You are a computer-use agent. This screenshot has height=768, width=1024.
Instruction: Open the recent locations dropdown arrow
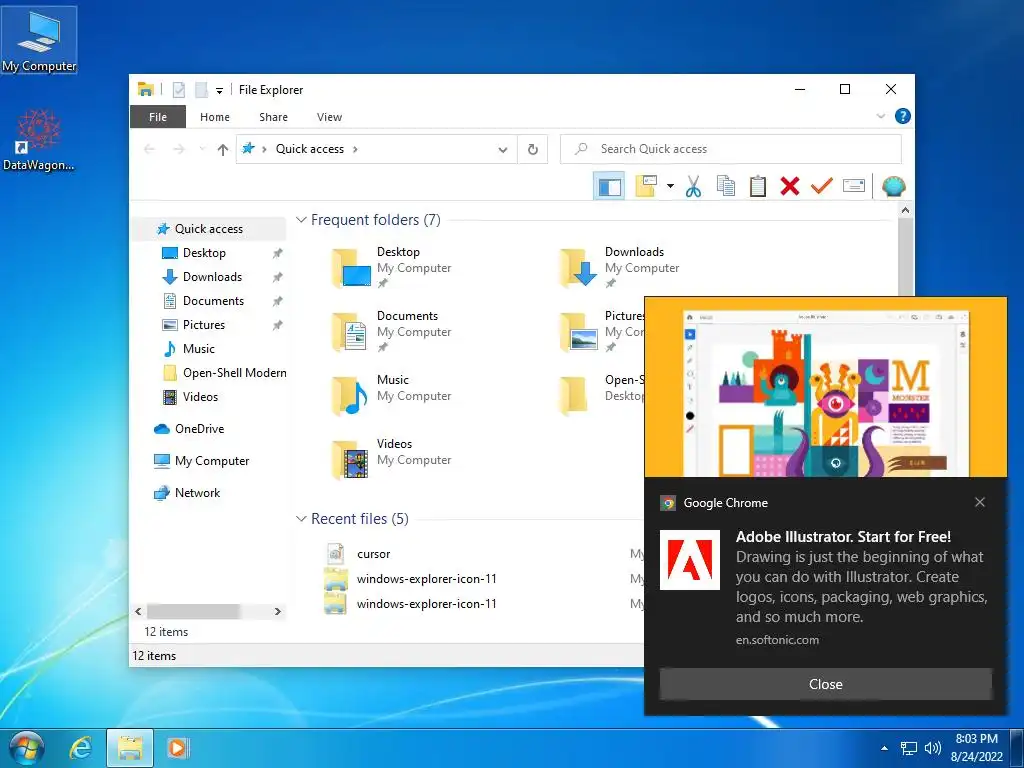click(202, 149)
